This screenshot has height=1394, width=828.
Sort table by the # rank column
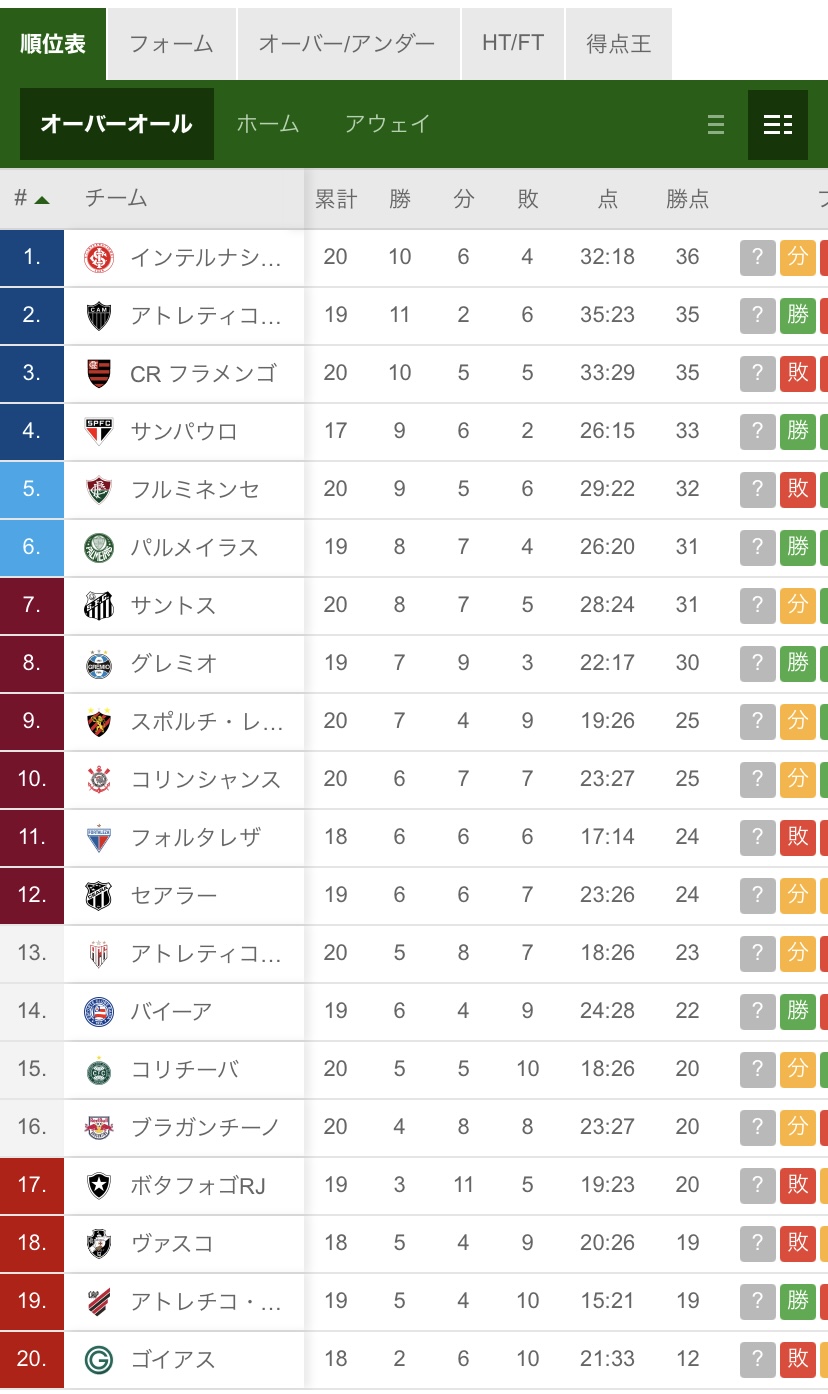click(x=31, y=199)
